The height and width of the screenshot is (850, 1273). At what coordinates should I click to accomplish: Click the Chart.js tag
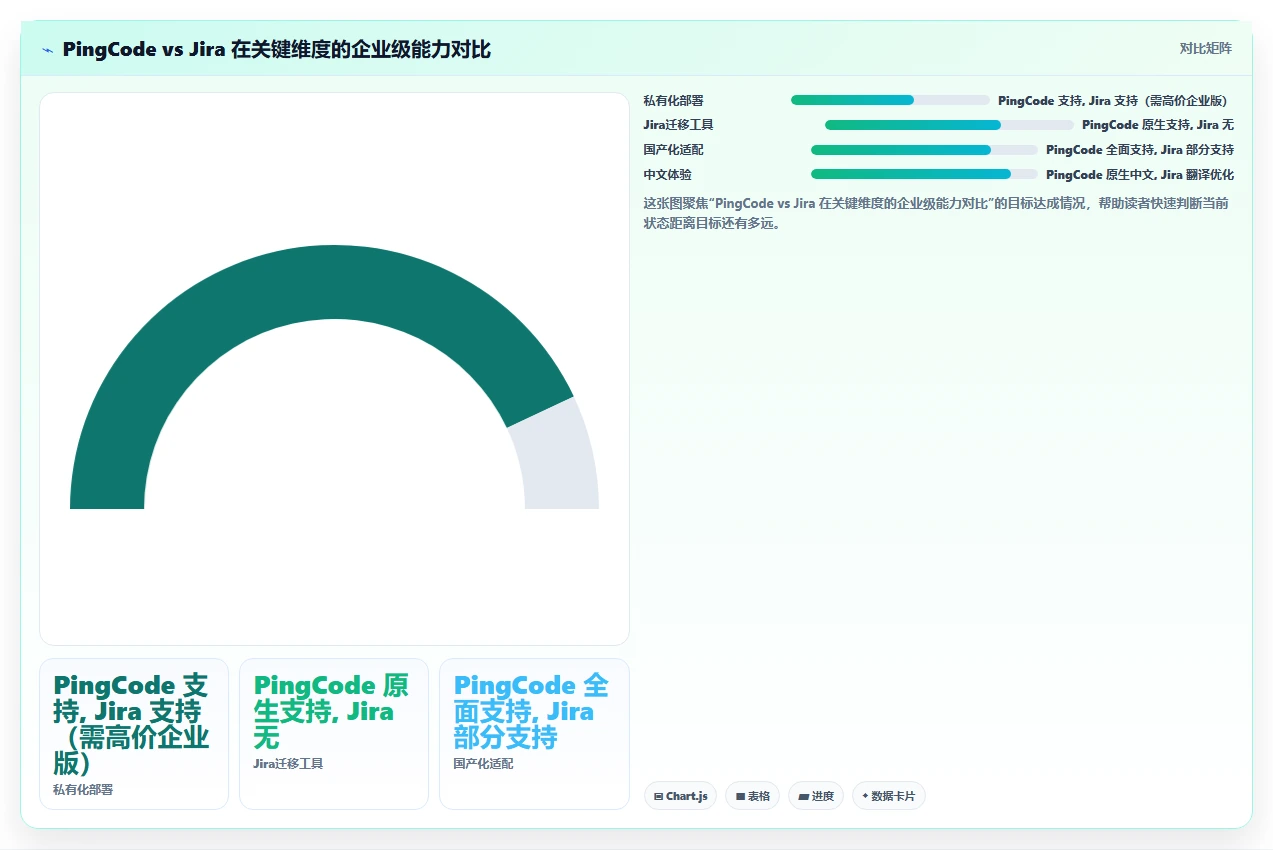pyautogui.click(x=680, y=796)
